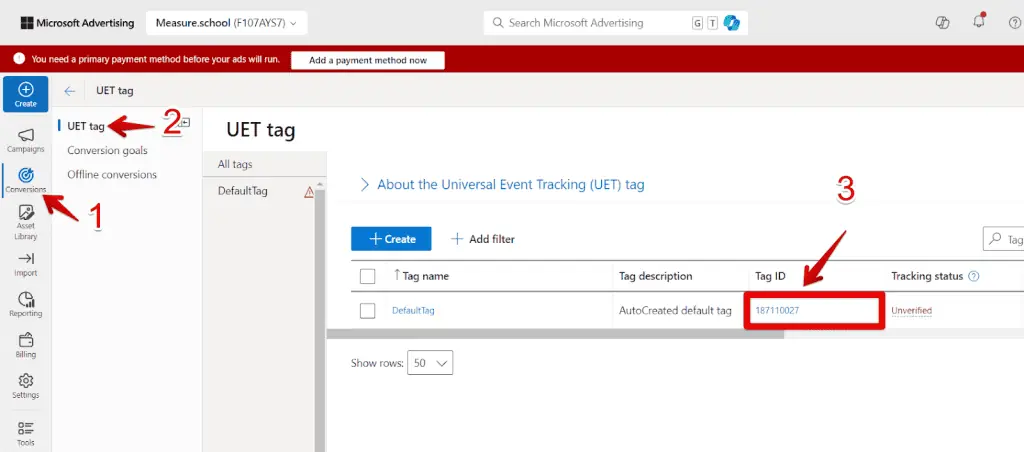
Task: Open the blue Copilot icon in search bar
Action: pyautogui.click(x=732, y=23)
